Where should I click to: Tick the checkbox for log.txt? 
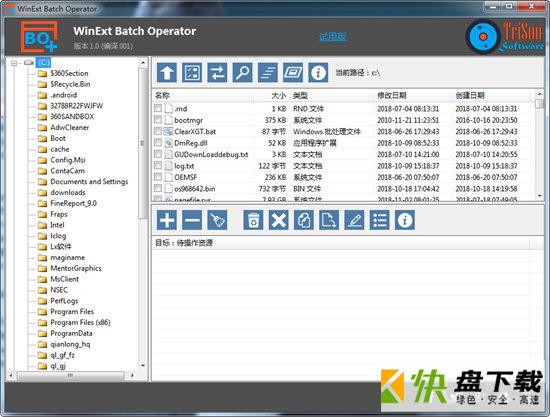pos(158,165)
